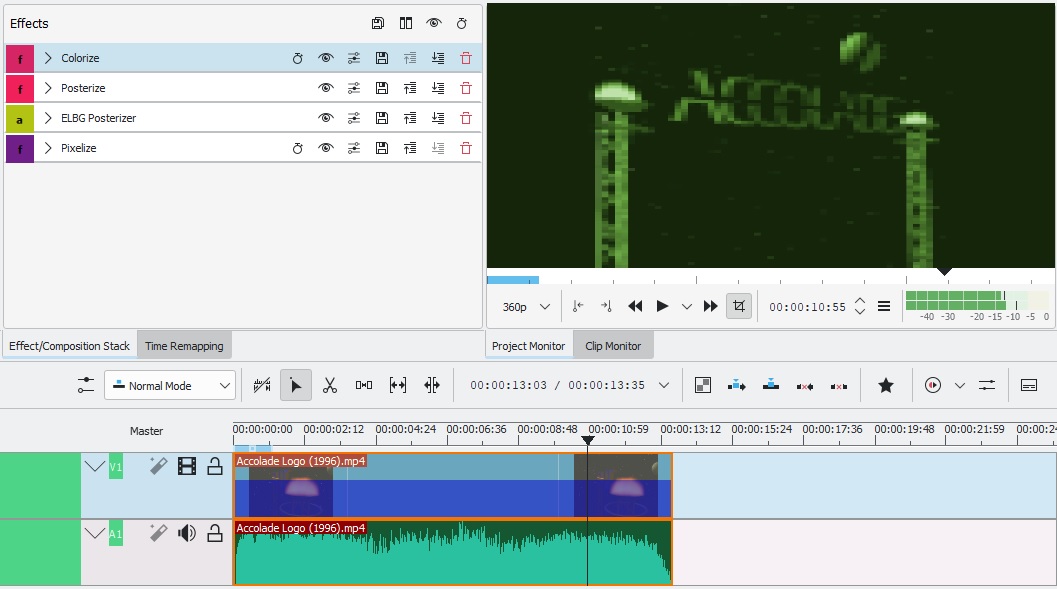Disable the ELBG Posterizer effect
This screenshot has width=1057, height=589.
pyautogui.click(x=326, y=118)
